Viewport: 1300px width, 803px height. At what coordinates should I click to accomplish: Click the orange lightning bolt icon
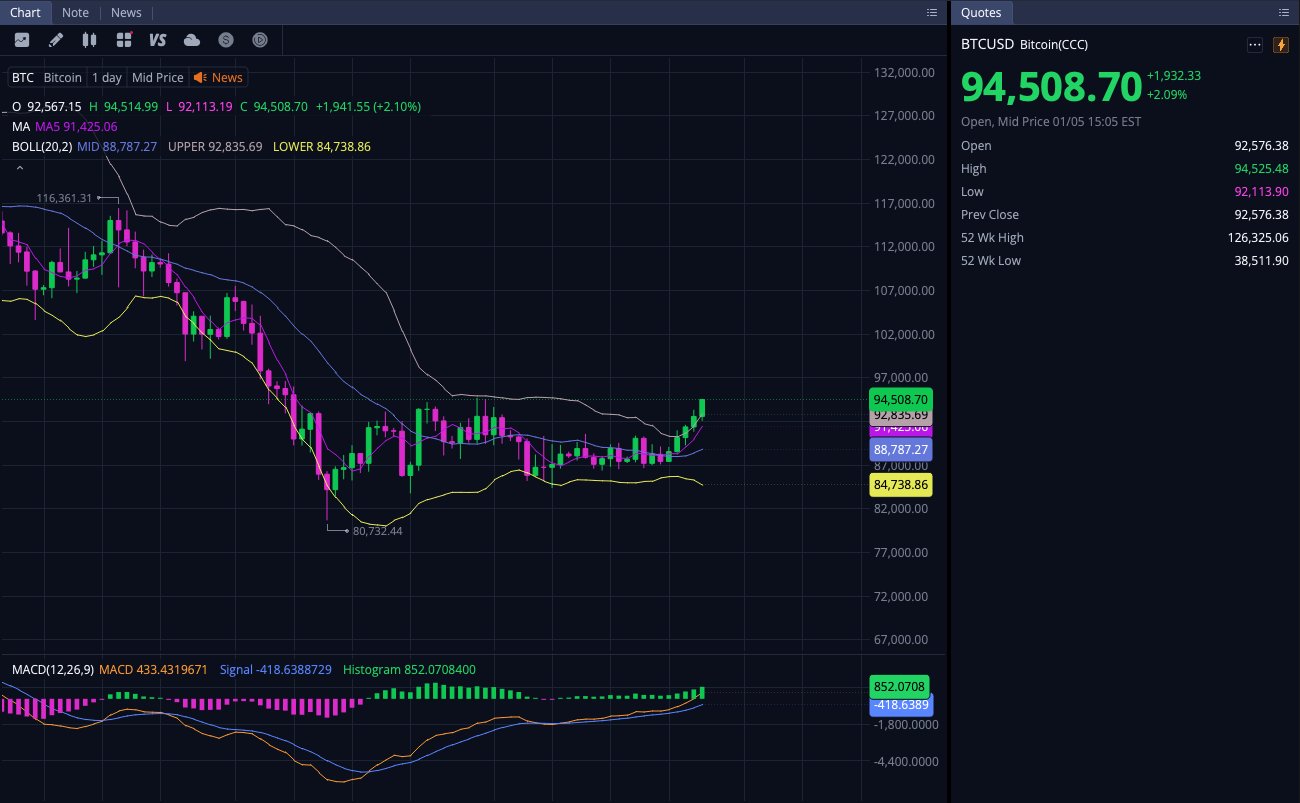(1281, 45)
